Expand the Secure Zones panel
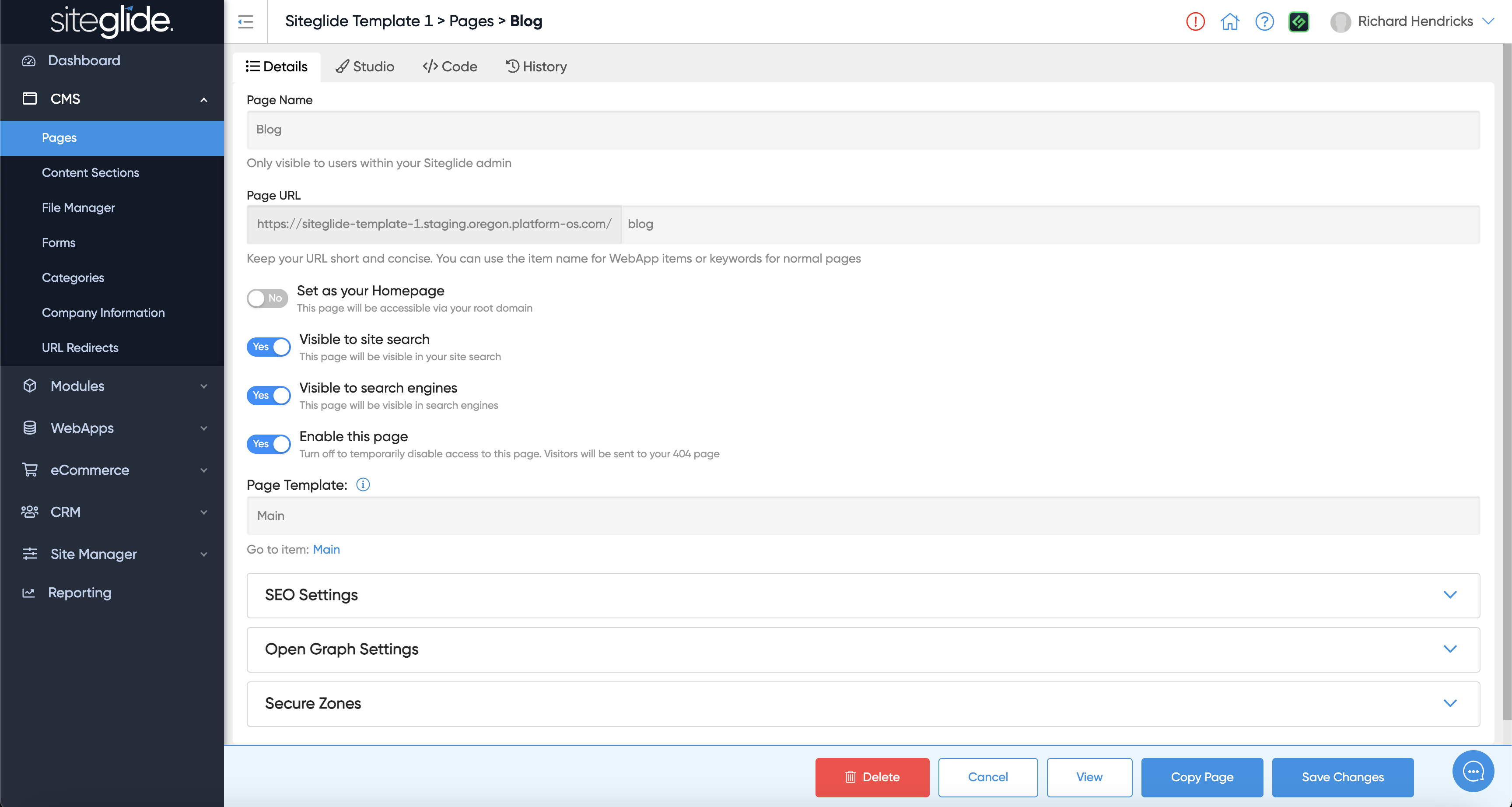1512x807 pixels. click(x=863, y=704)
